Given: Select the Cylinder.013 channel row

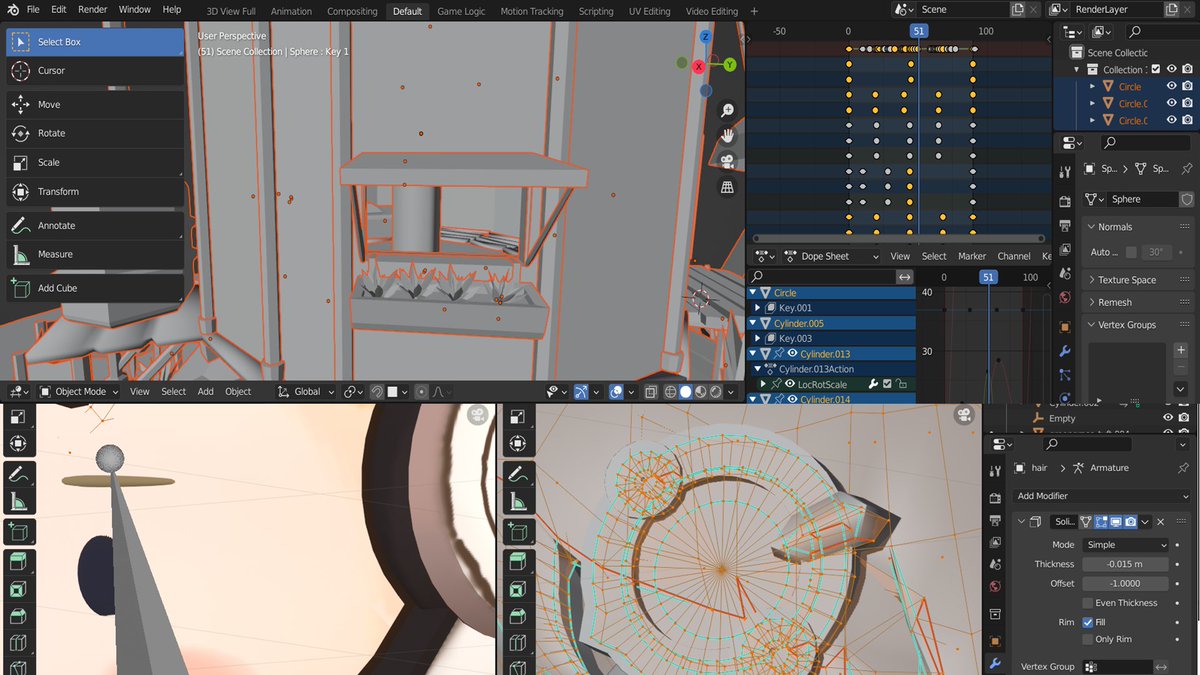Looking at the screenshot, I should [x=831, y=354].
